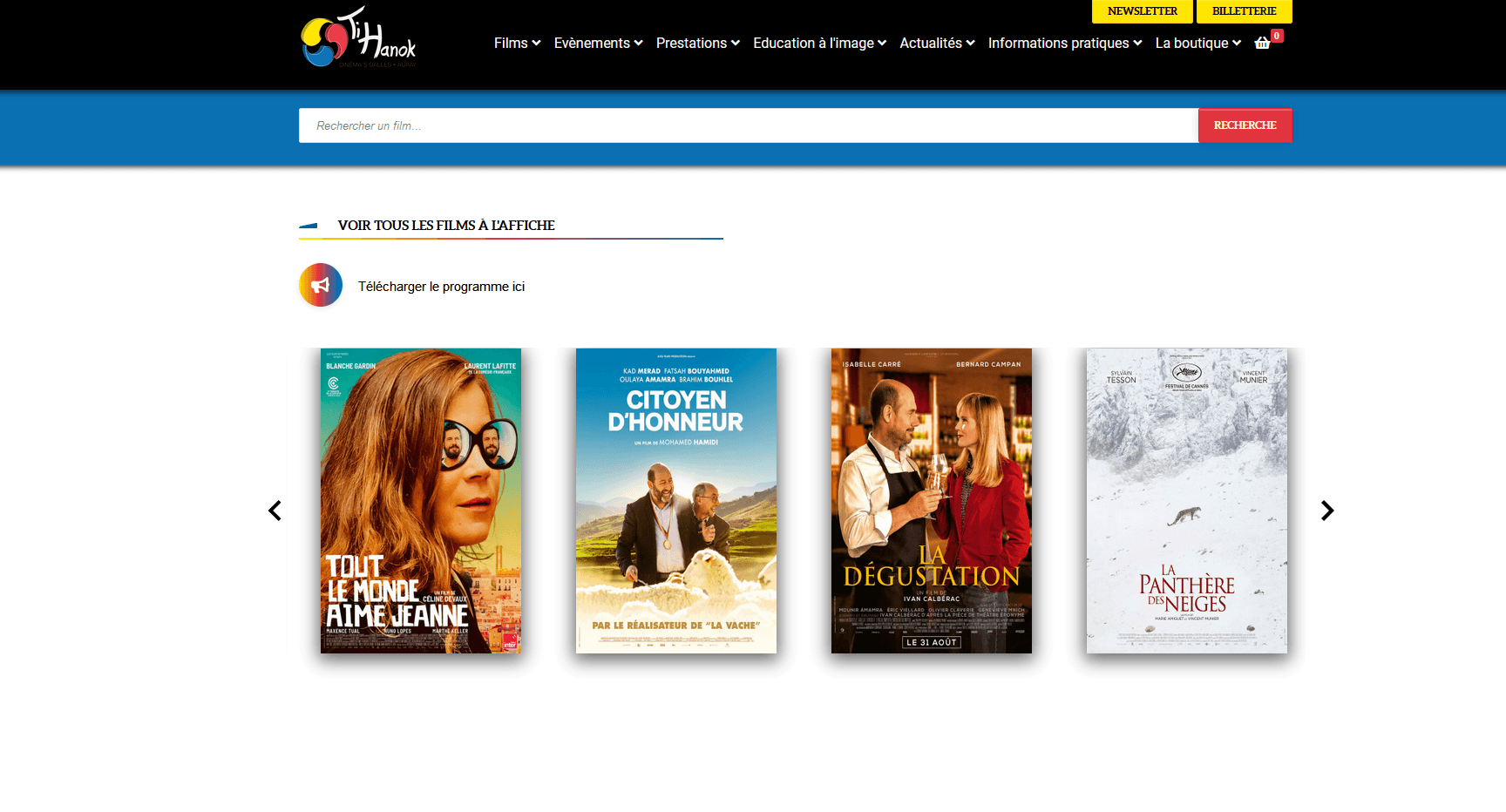
Task: Open Tout le monde aime Jeanne poster
Action: 421,501
